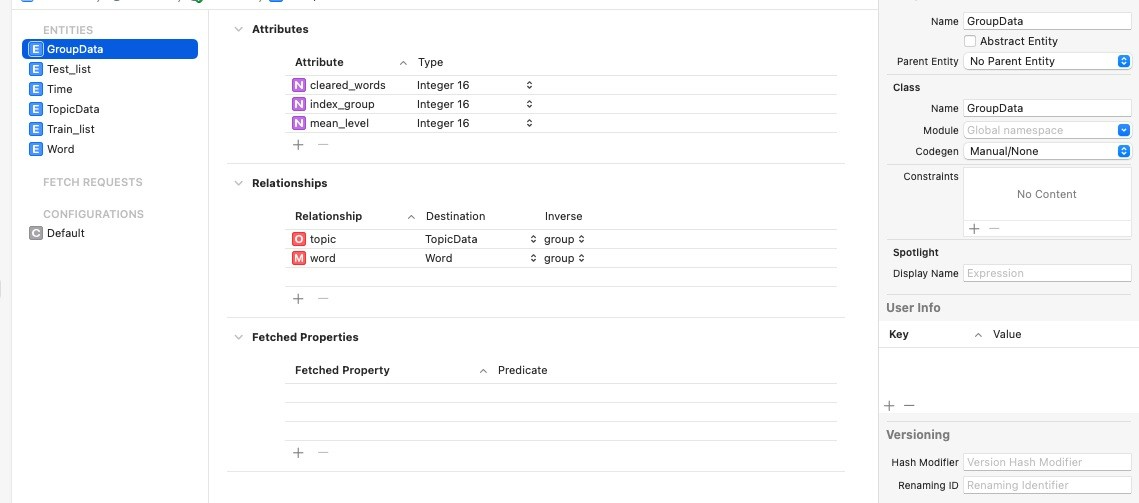Screen dimensions: 1139x503
Task: Select the Default configuration icon
Action: (x=36, y=233)
